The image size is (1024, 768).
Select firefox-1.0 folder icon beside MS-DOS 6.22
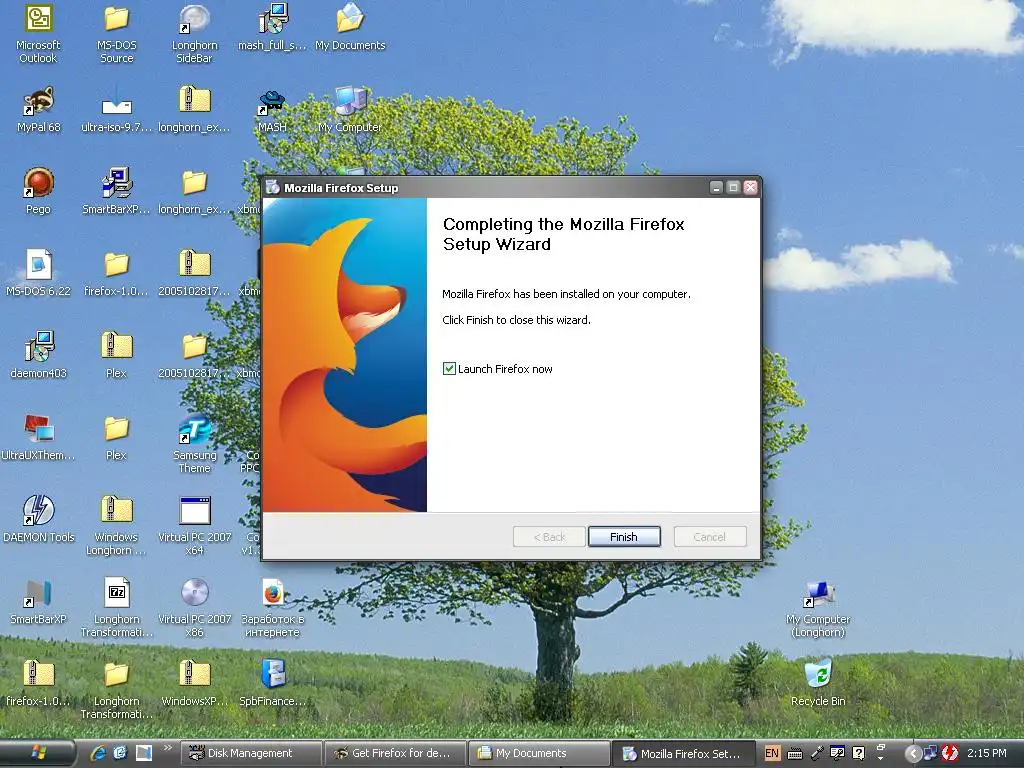point(116,264)
